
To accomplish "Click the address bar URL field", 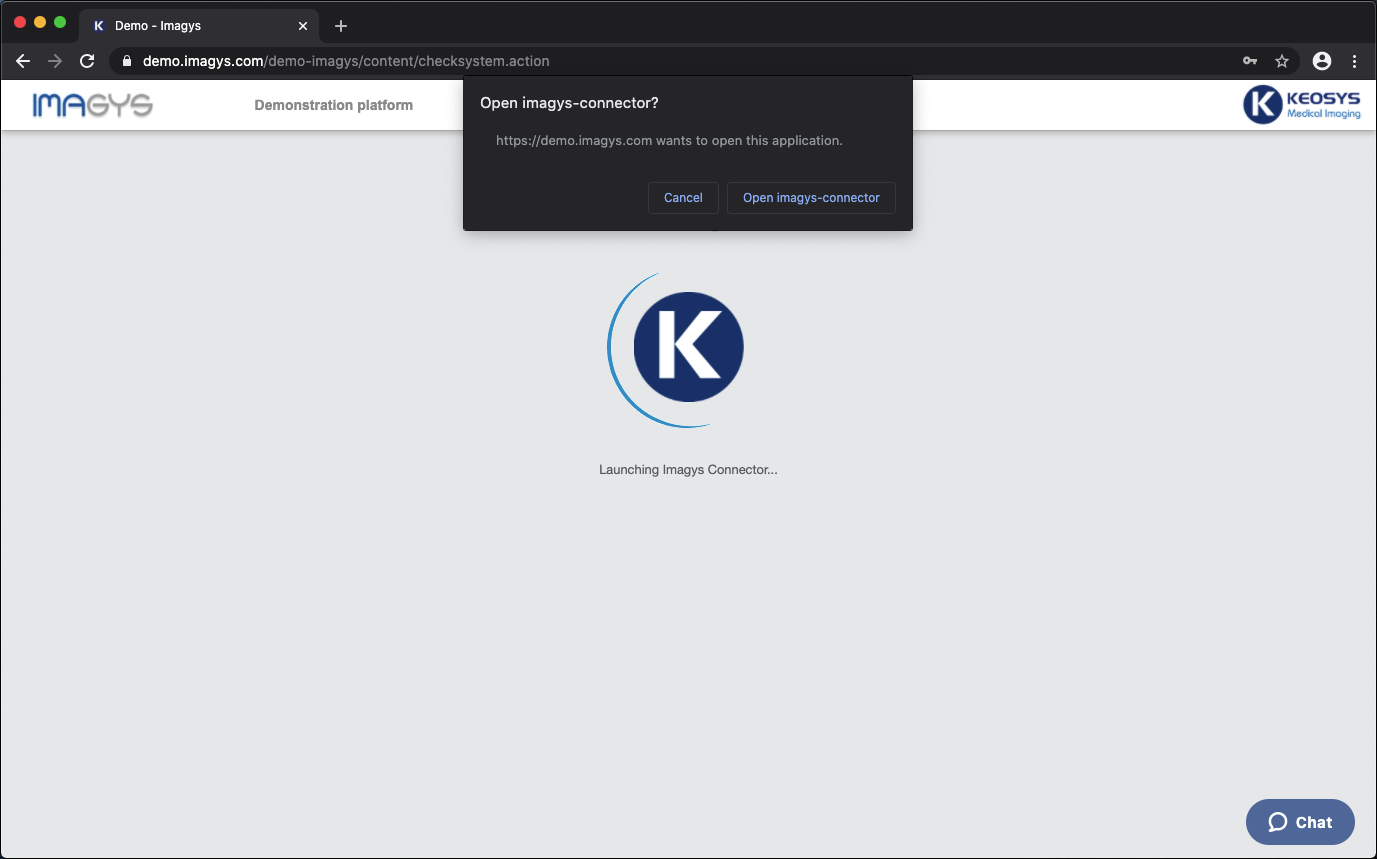I will coord(600,61).
